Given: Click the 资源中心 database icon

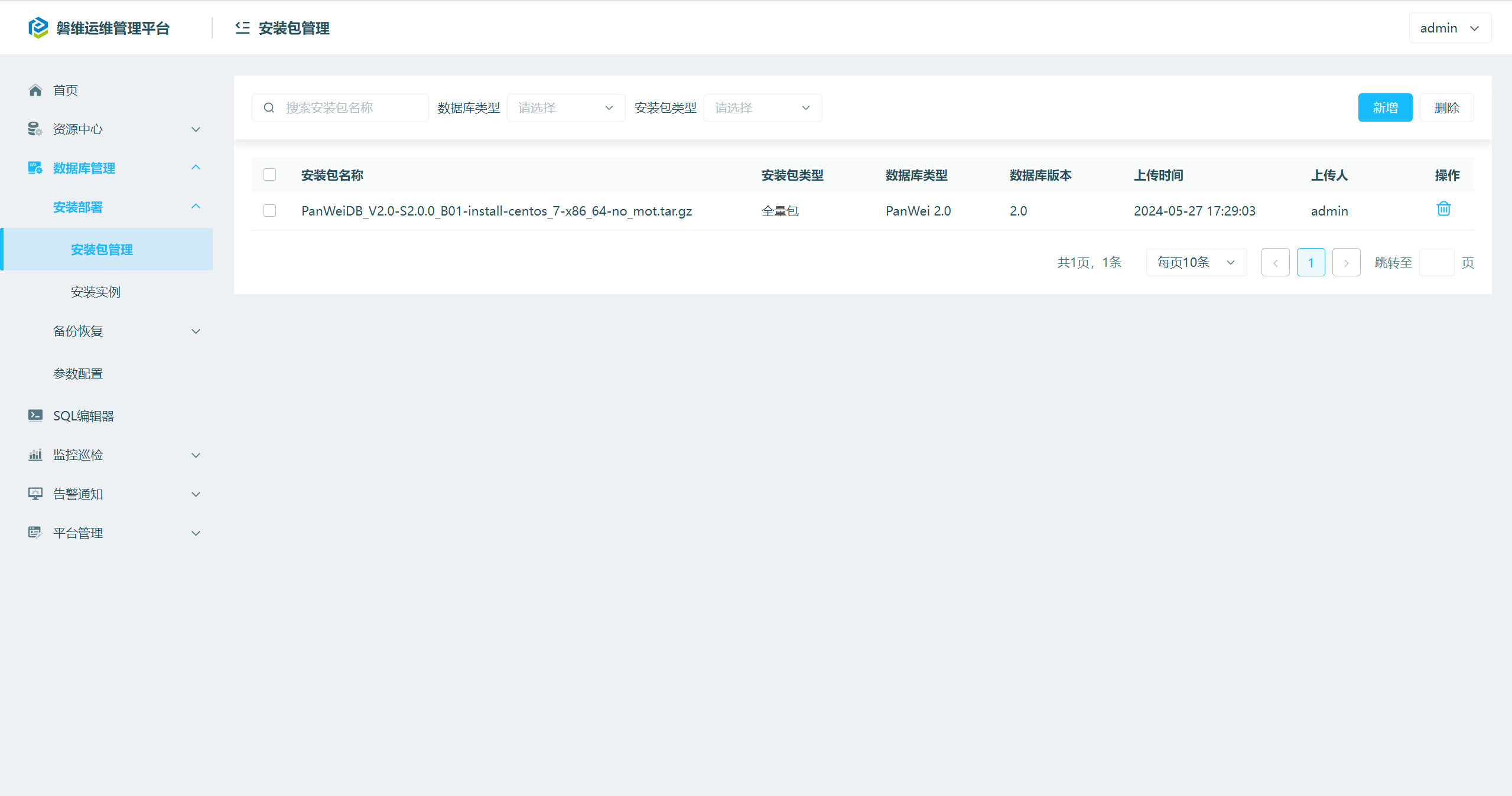Looking at the screenshot, I should coord(35,129).
